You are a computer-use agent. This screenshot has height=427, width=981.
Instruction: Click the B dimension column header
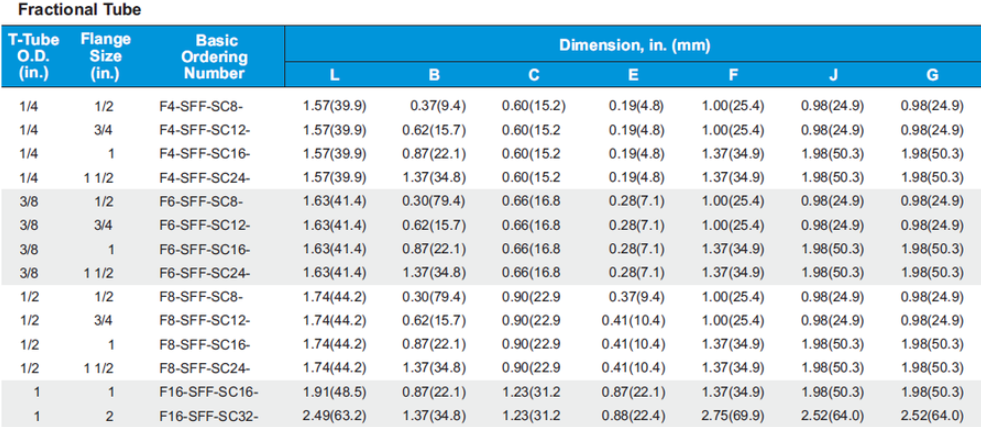[434, 75]
